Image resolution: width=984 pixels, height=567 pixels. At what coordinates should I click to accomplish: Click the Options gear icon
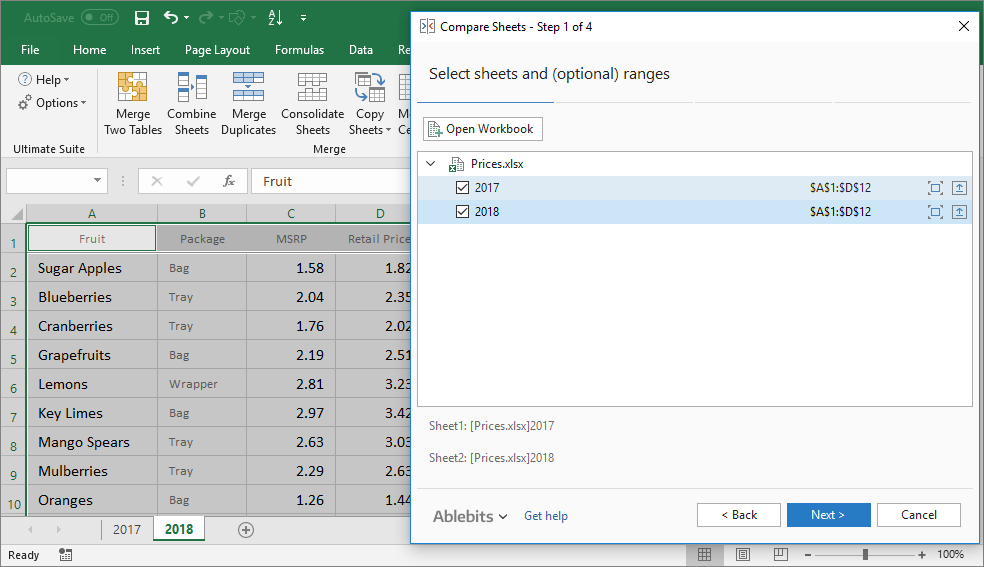coord(24,103)
